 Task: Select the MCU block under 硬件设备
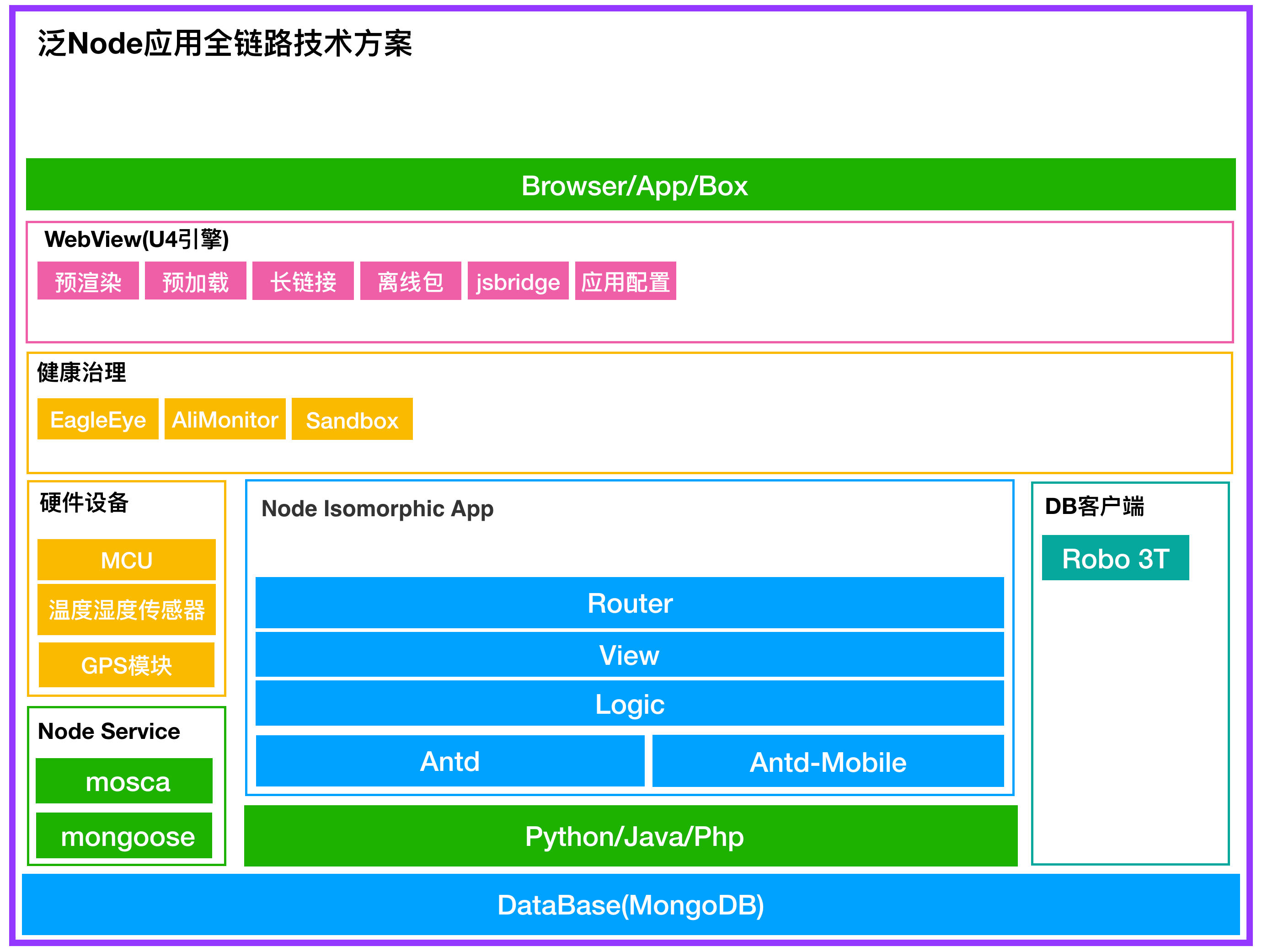click(x=127, y=560)
